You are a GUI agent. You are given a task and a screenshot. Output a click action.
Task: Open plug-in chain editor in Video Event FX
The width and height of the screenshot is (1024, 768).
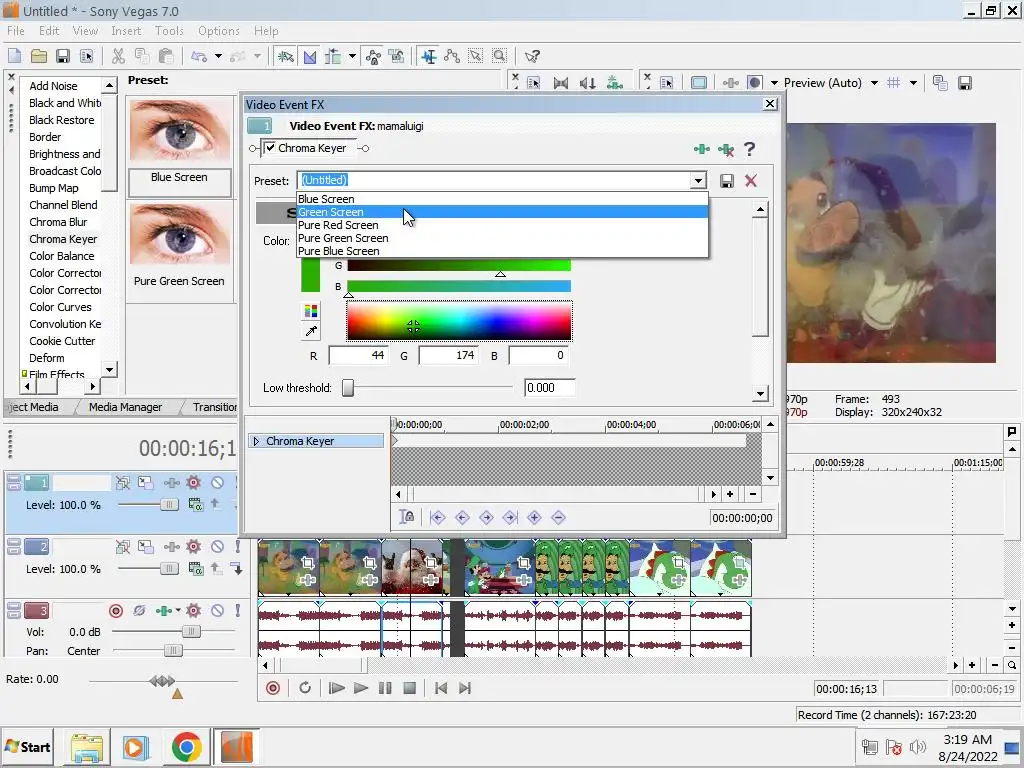coord(701,150)
